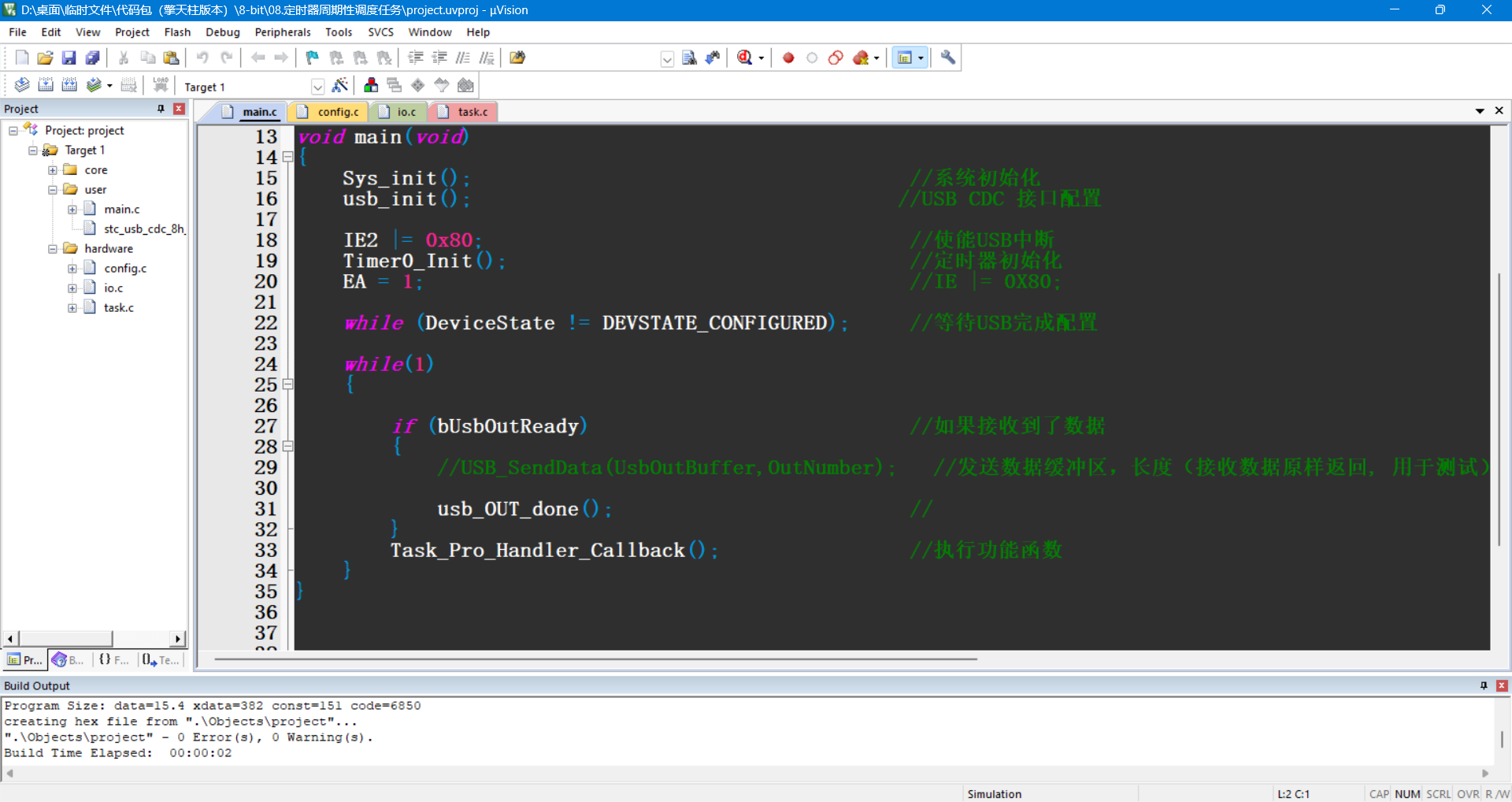This screenshot has height=802, width=1512.
Task: Click the Batch Build icon
Action: 94,85
